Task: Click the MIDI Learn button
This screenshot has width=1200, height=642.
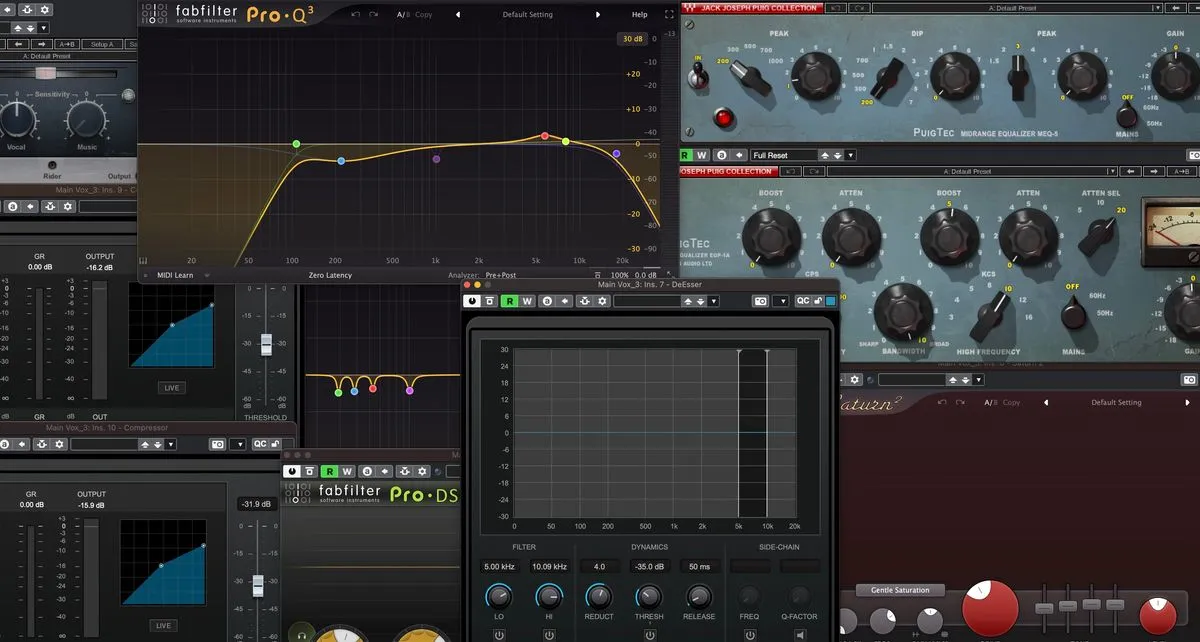Action: coord(174,275)
